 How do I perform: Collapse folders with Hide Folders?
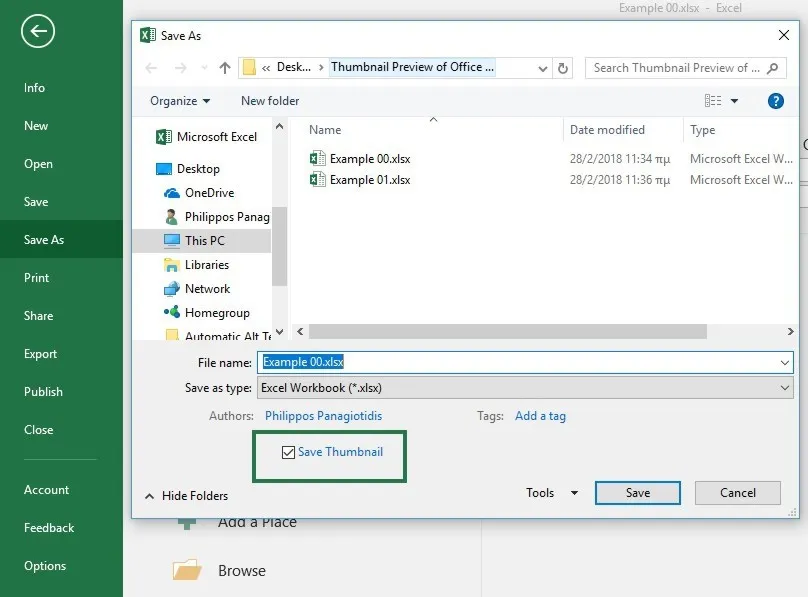click(x=187, y=496)
